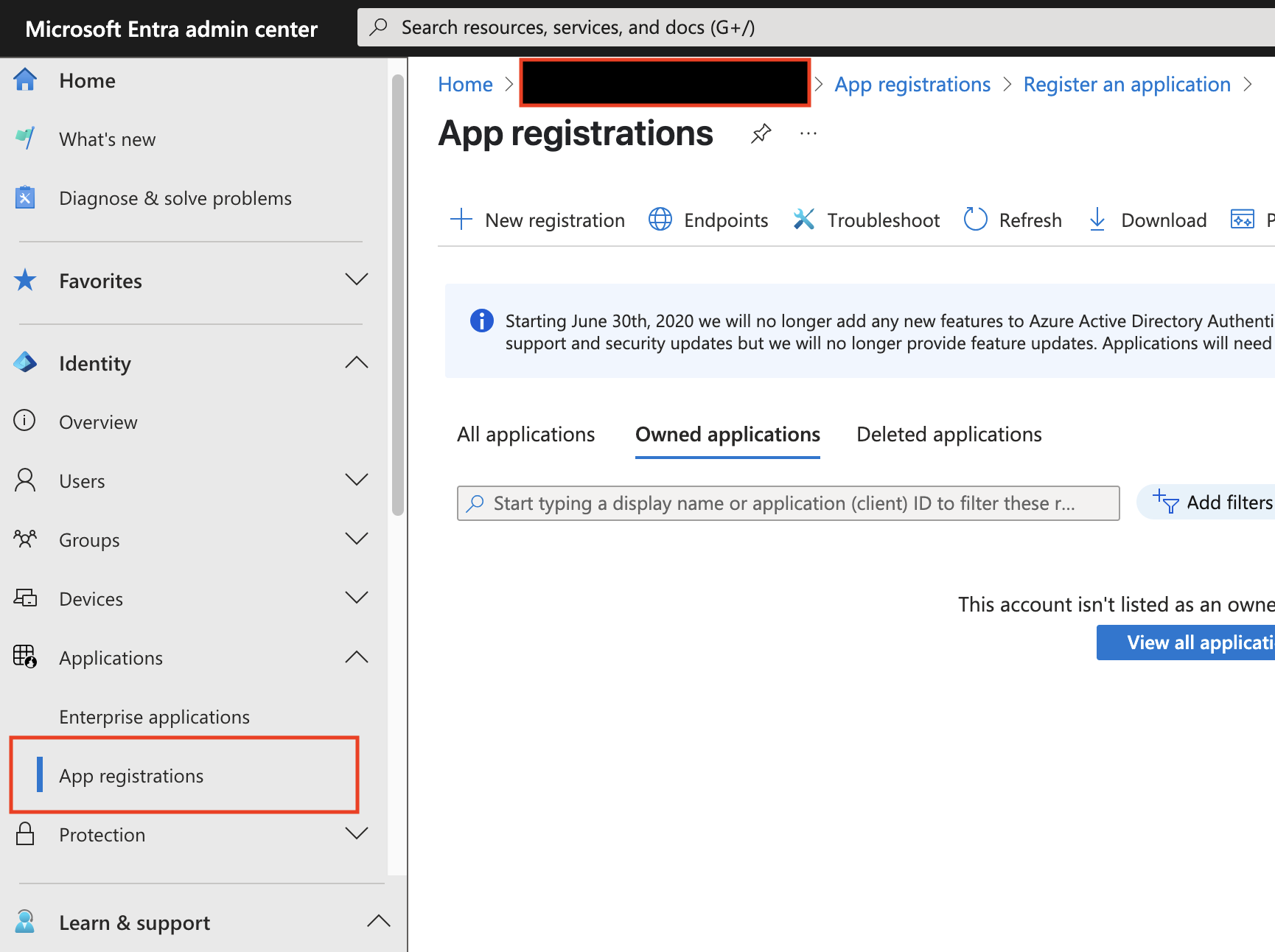Viewport: 1275px width, 952px height.
Task: Click the Applications grid icon
Action: [x=25, y=657]
